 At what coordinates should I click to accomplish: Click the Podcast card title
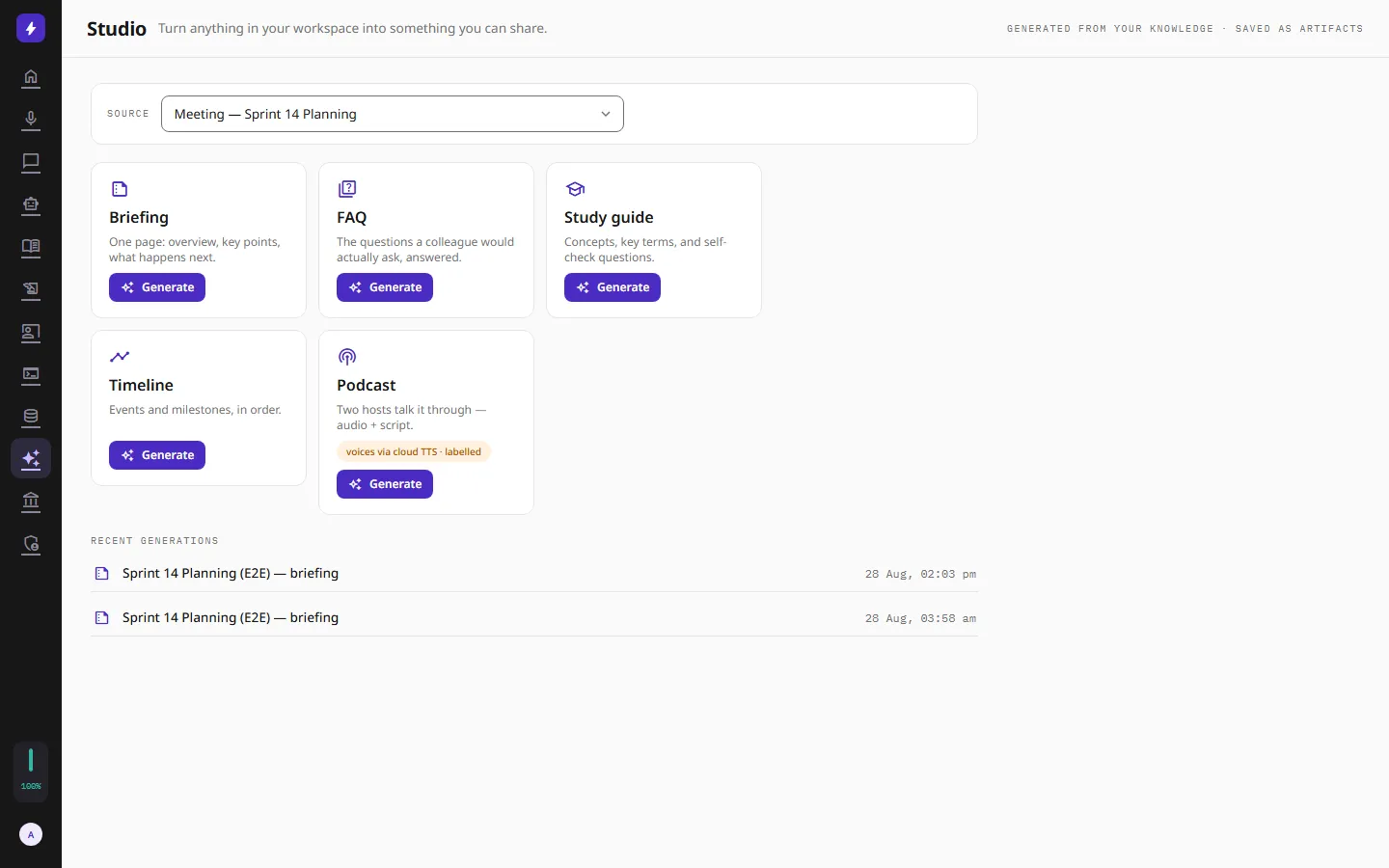pyautogui.click(x=367, y=385)
